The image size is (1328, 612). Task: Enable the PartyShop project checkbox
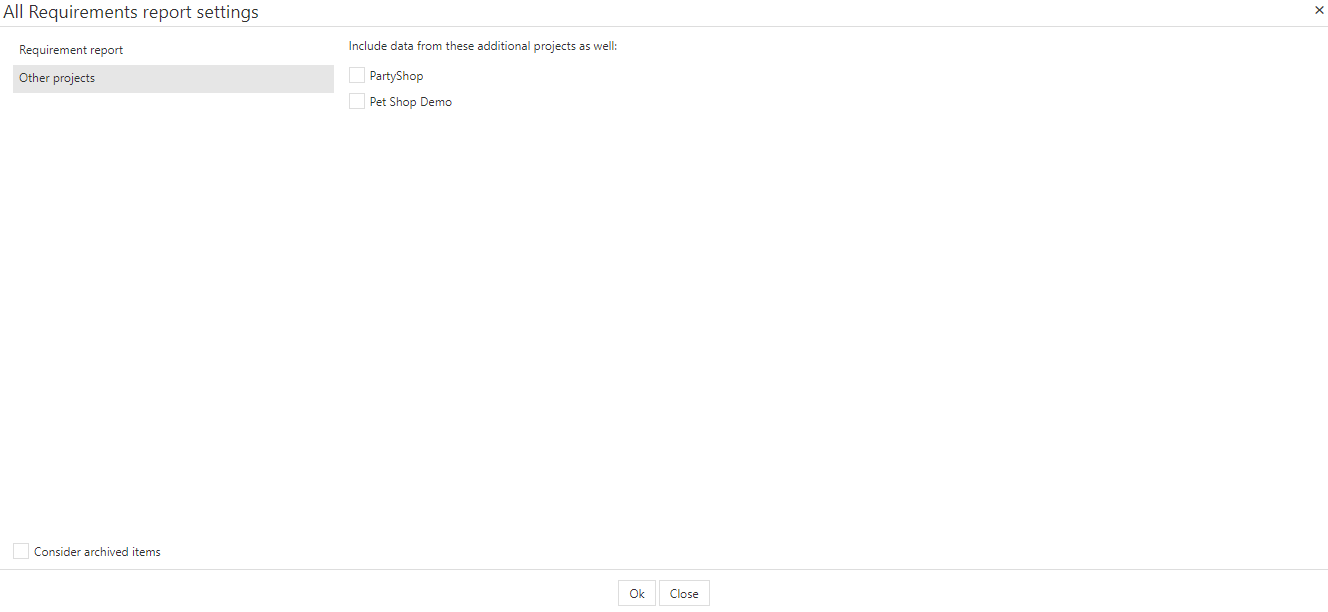[x=357, y=76]
